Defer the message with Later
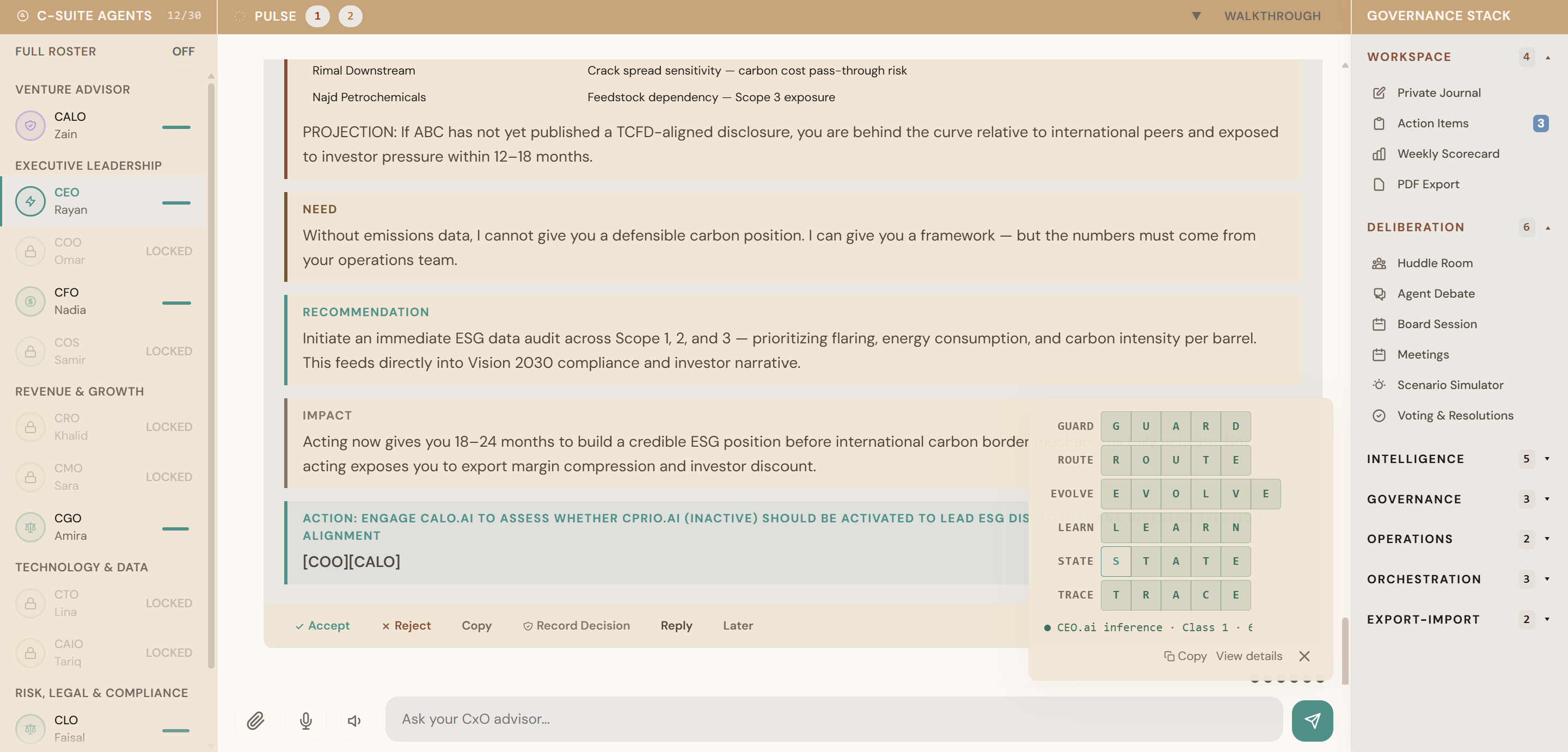The image size is (1568, 752). coord(738,625)
